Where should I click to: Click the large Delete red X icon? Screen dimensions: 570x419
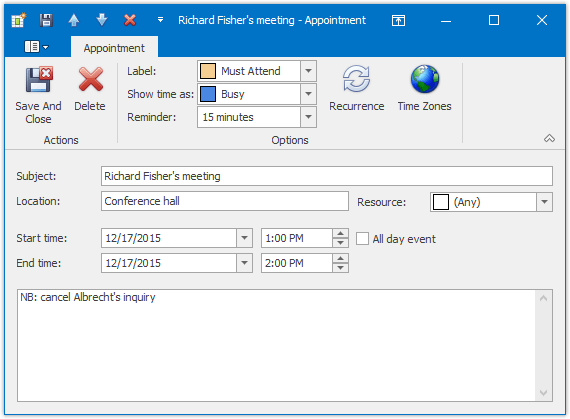pos(91,80)
